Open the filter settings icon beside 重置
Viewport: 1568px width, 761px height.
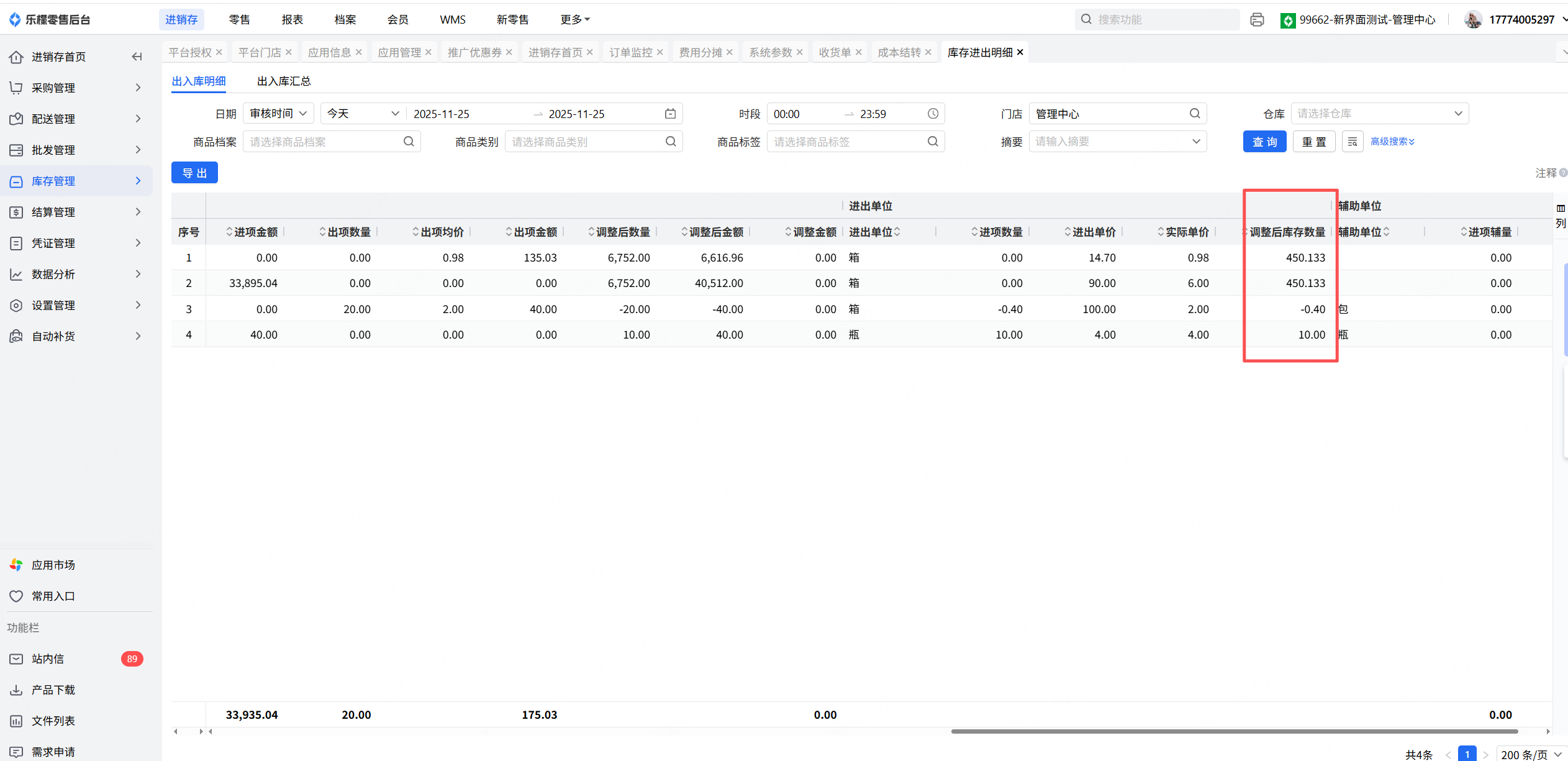tap(1353, 142)
